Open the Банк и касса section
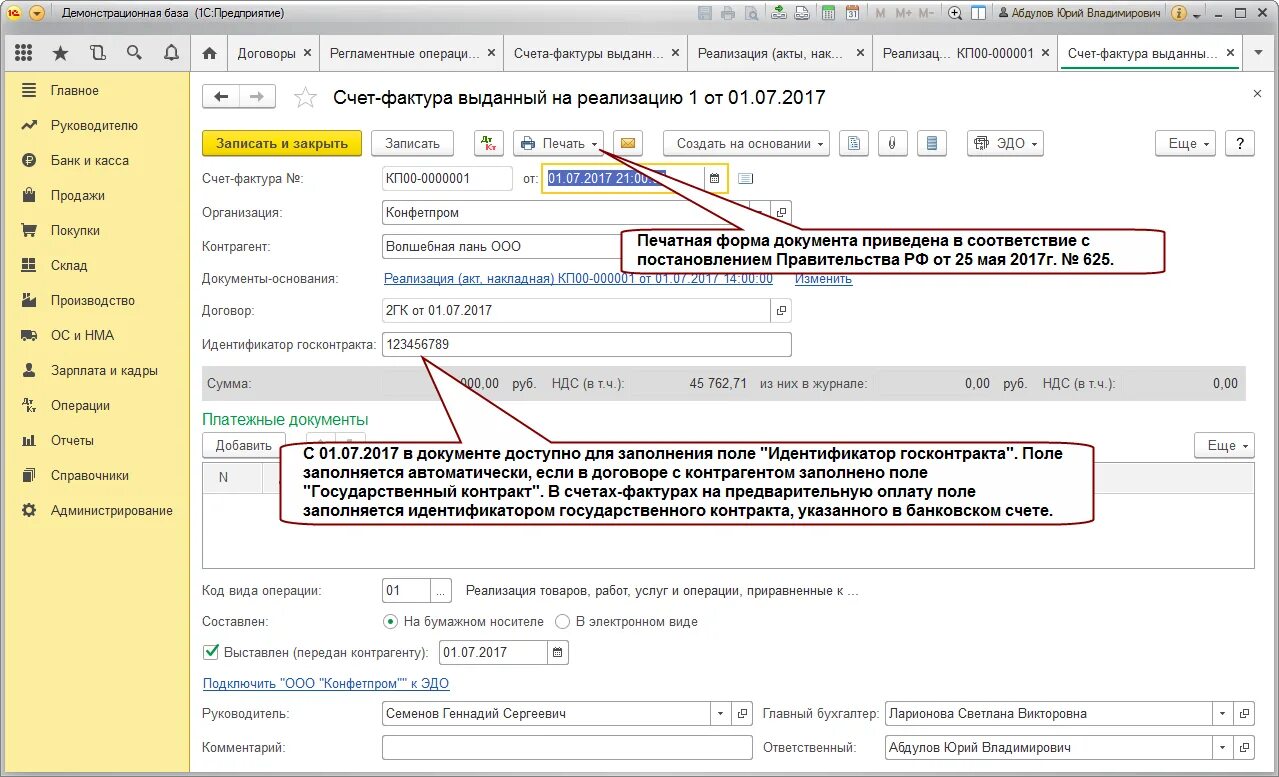Viewport: 1279px width, 777px height. (90, 160)
